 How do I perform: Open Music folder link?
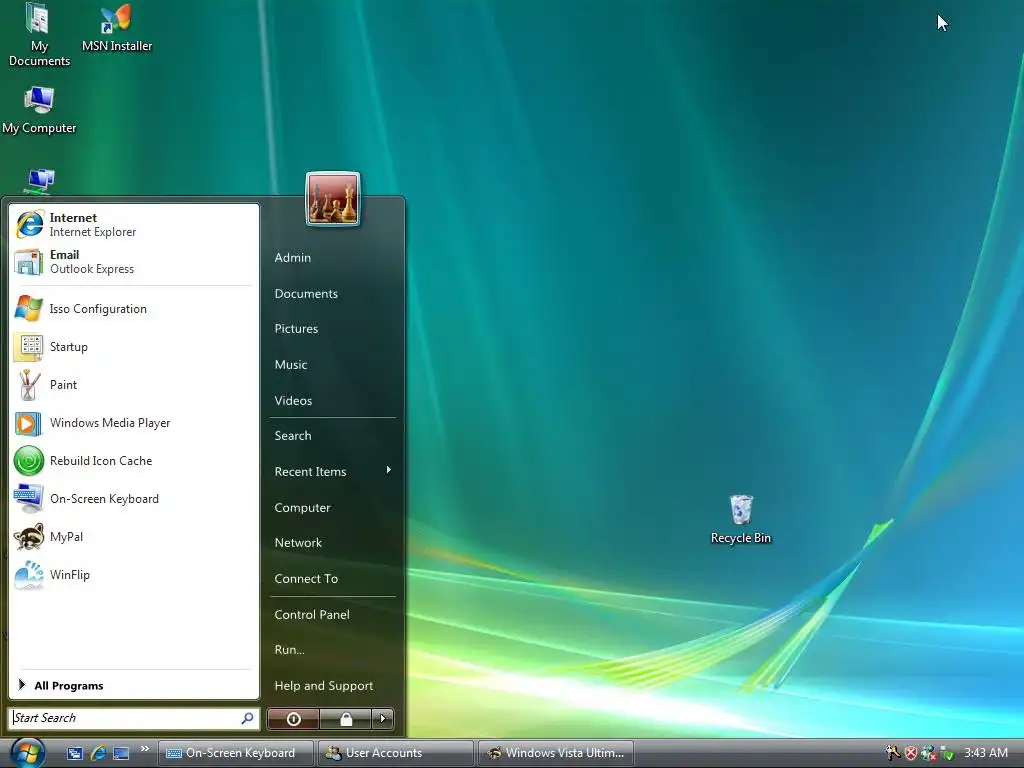coord(332,364)
